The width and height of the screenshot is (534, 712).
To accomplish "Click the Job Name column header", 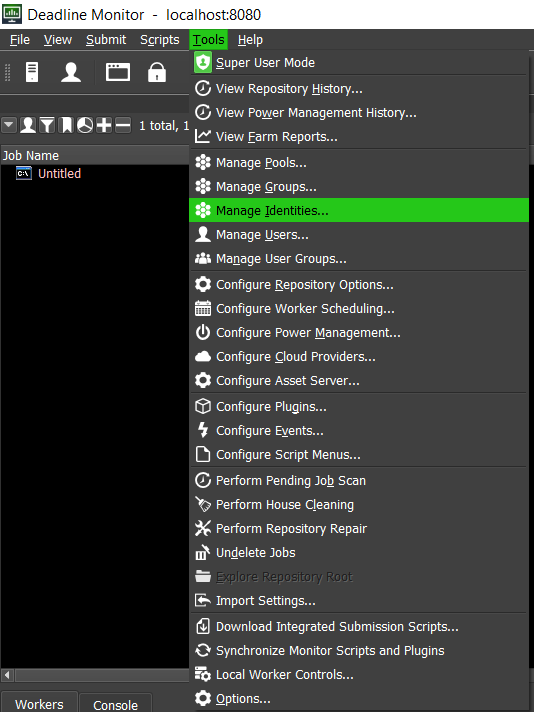I will point(94,155).
